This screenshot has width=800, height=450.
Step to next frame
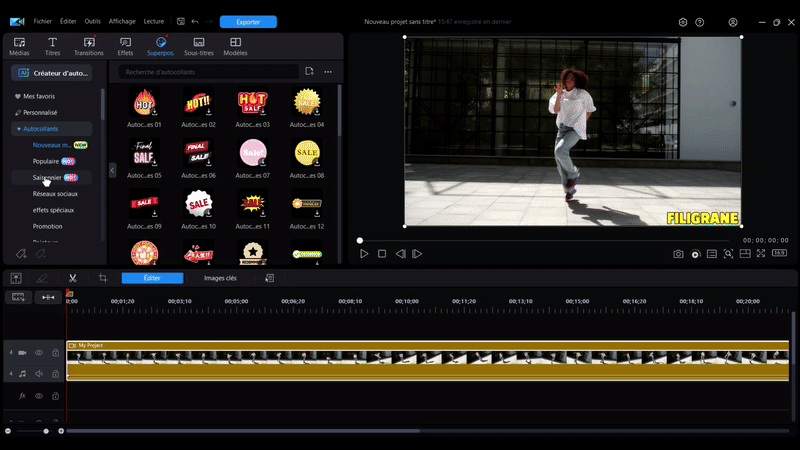[417, 254]
